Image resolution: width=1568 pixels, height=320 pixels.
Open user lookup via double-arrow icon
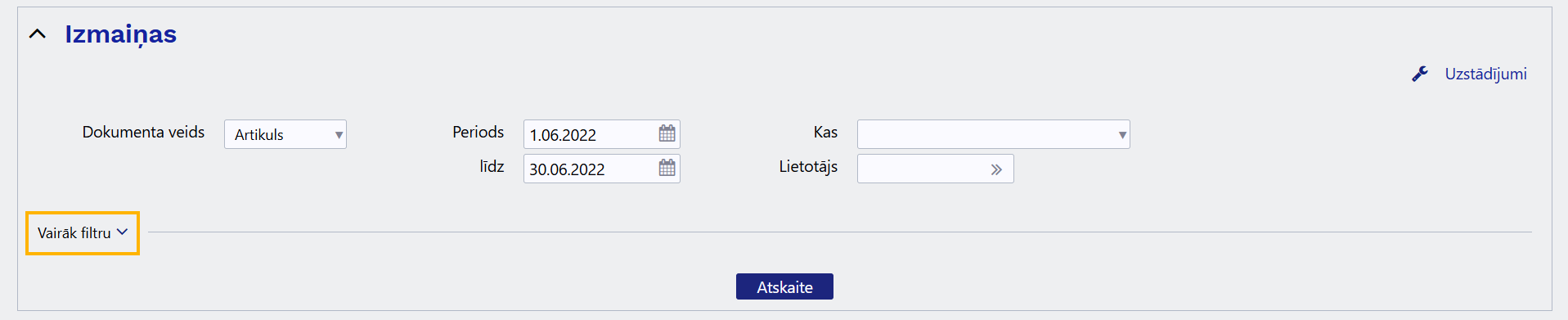click(996, 169)
